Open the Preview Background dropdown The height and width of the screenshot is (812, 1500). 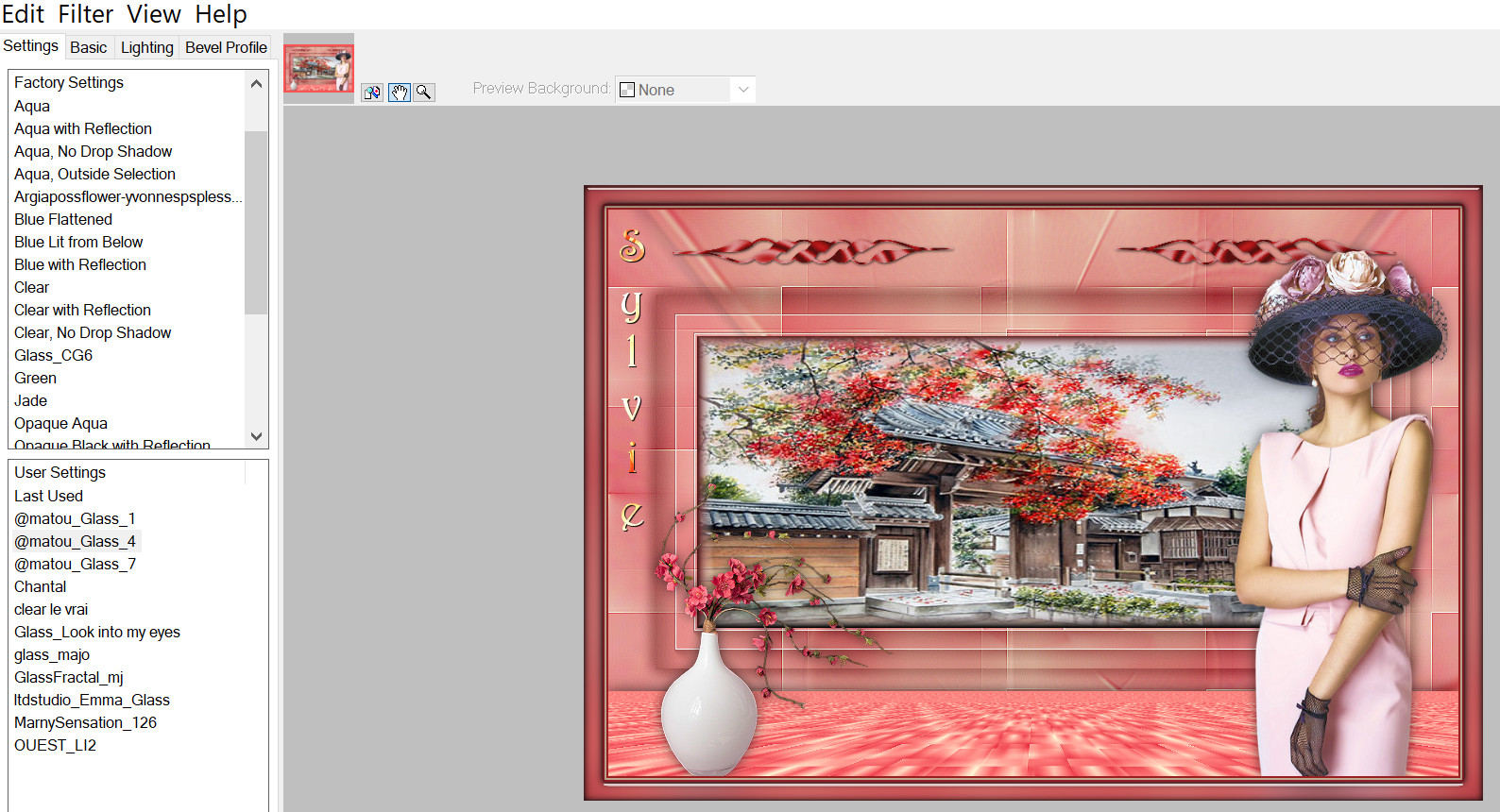[685, 90]
